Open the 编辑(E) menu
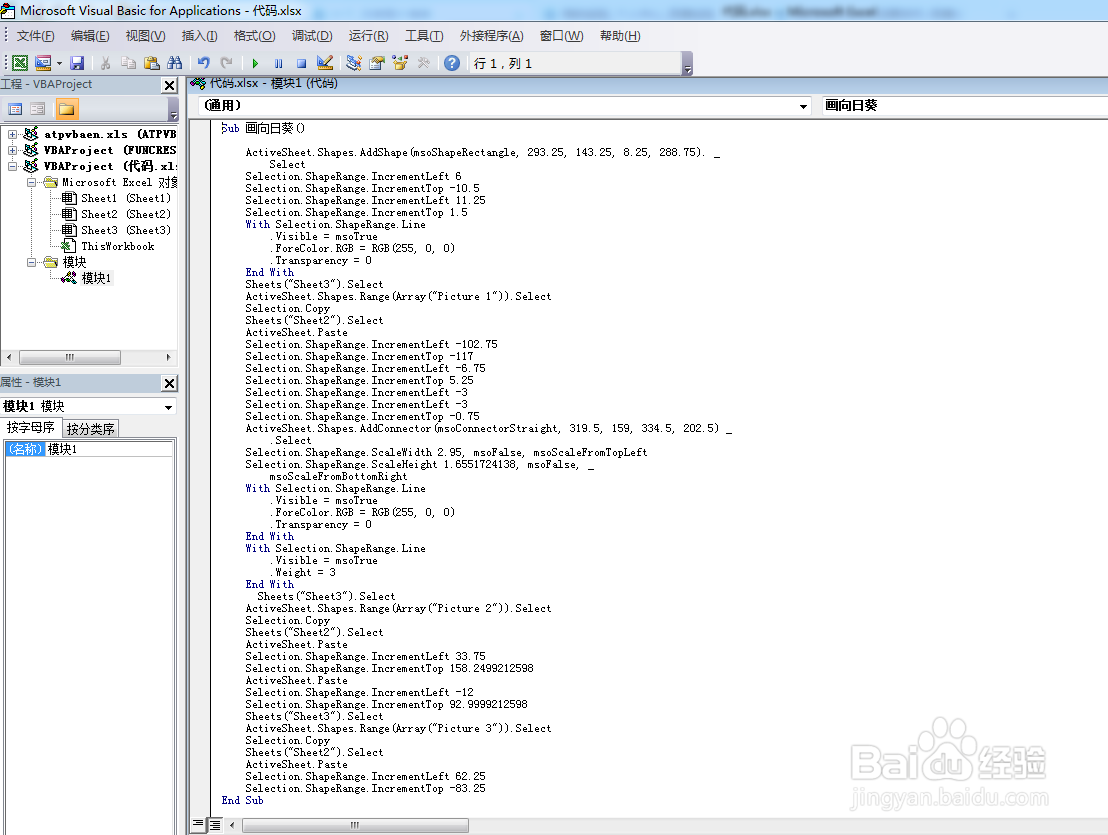 pos(90,36)
